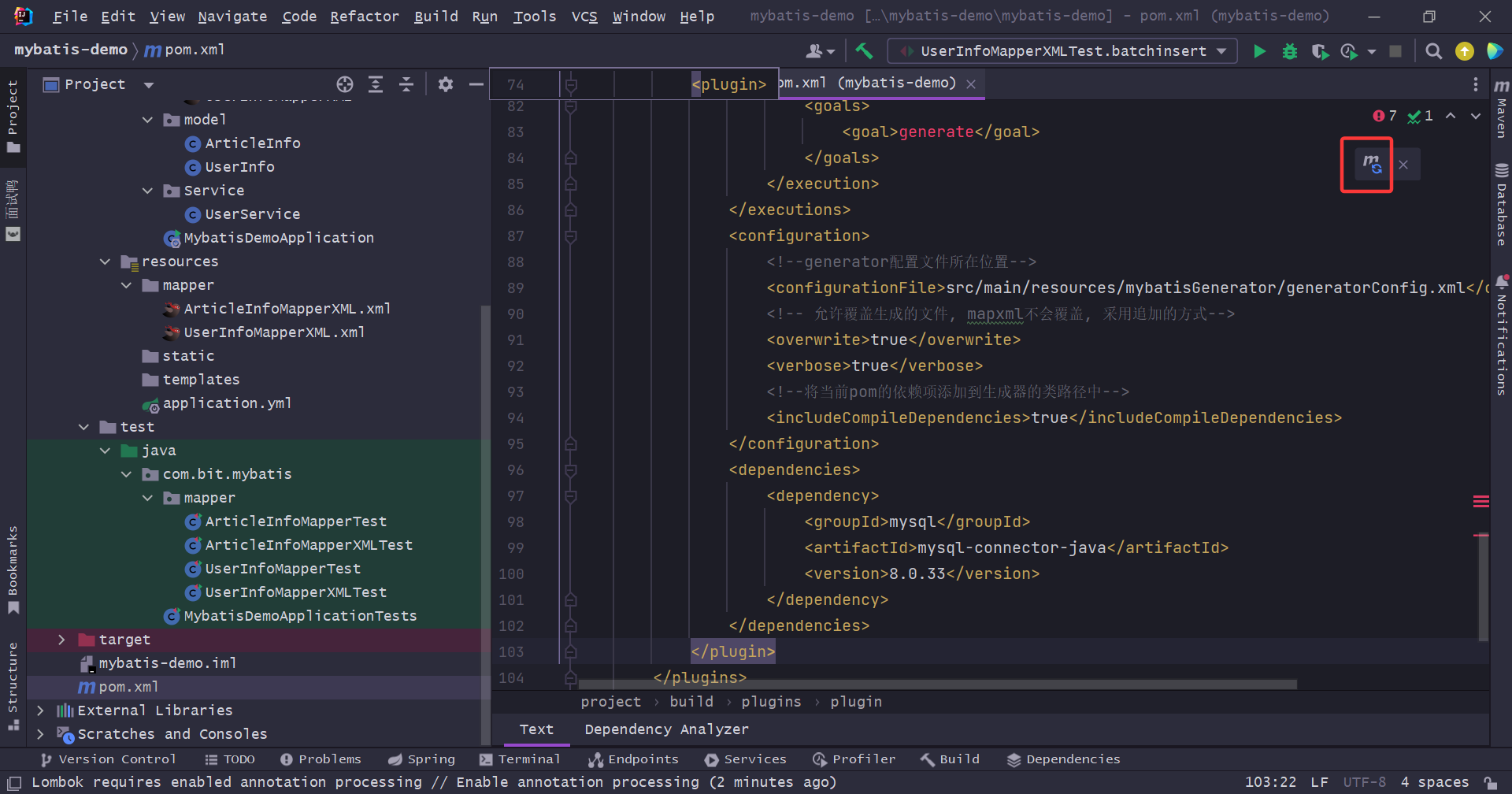1512x794 pixels.
Task: Open the Endpoints tool window
Action: click(x=634, y=759)
